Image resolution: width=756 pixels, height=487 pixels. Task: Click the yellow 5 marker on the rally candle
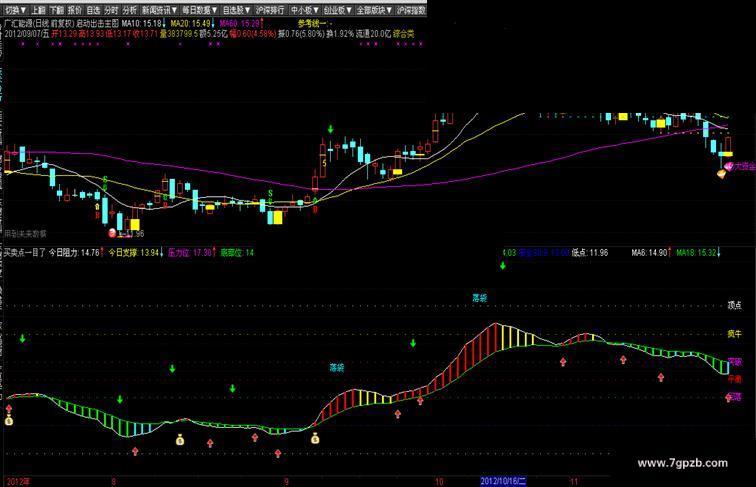click(324, 163)
